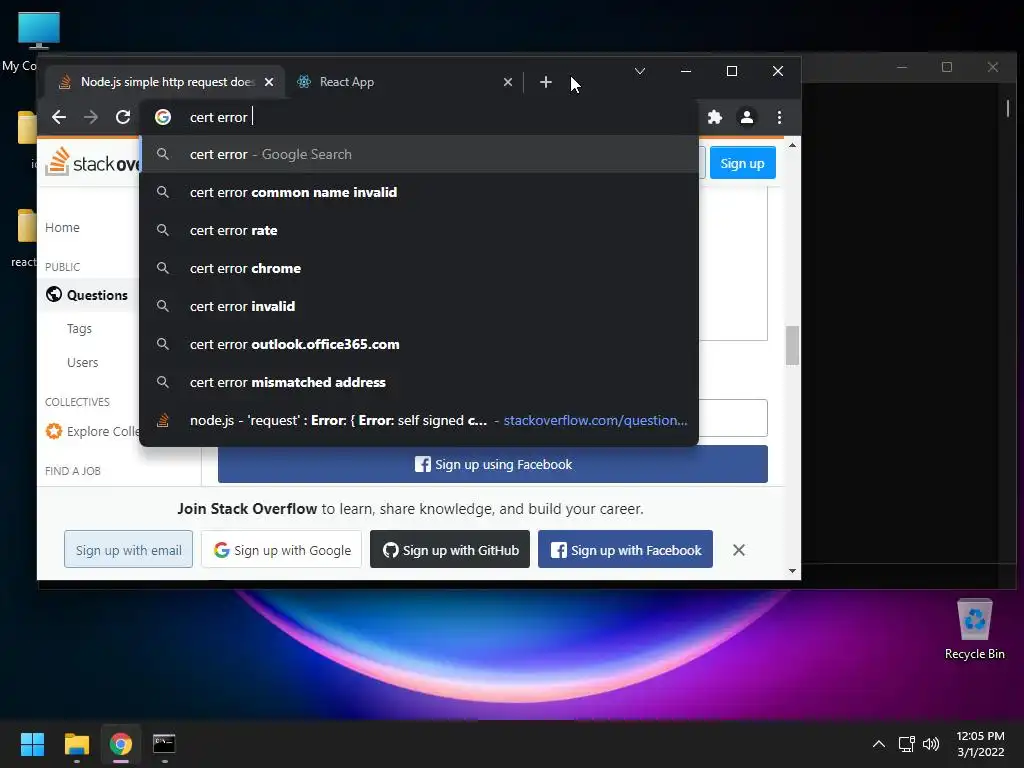
Task: Click the blue Sign up button
Action: coord(743,163)
